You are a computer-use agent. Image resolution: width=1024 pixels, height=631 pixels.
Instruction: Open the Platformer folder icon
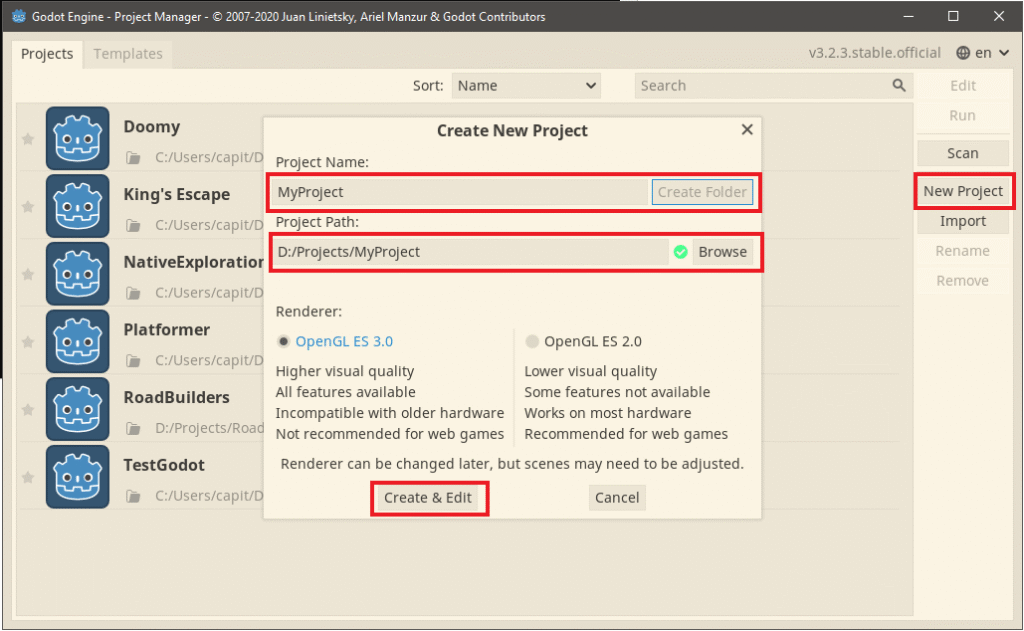pos(133,361)
